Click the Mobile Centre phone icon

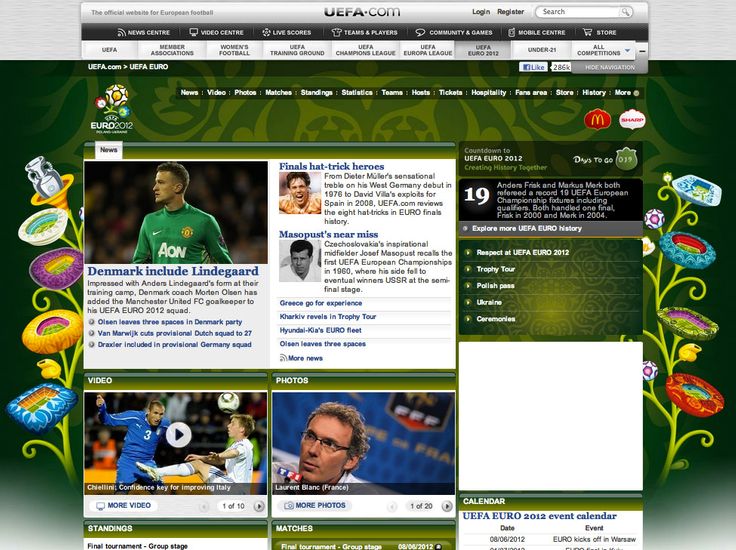click(512, 32)
